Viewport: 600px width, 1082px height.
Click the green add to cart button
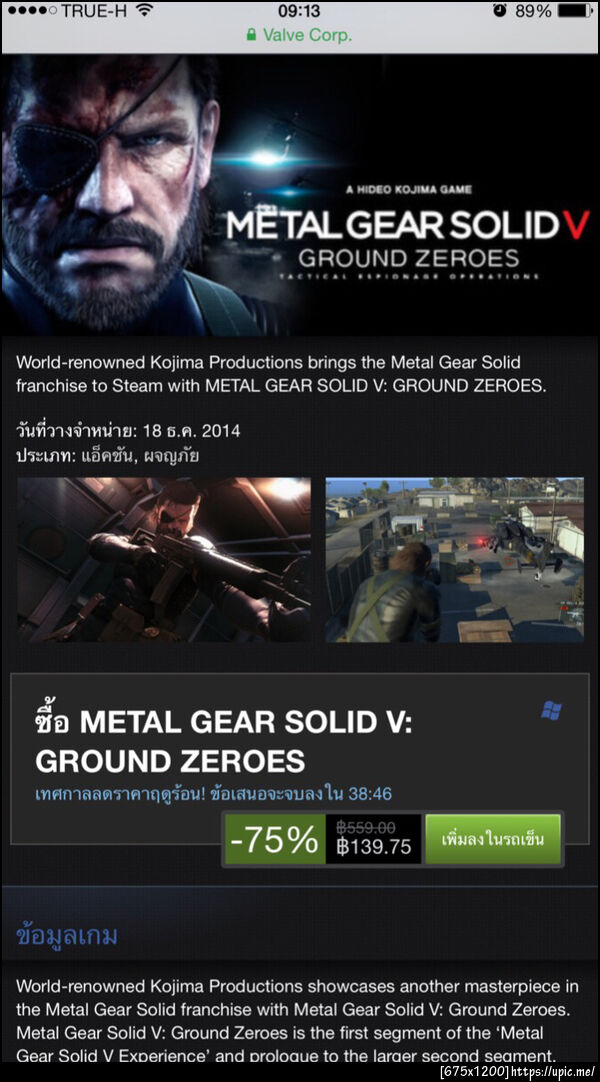pyautogui.click(x=493, y=839)
